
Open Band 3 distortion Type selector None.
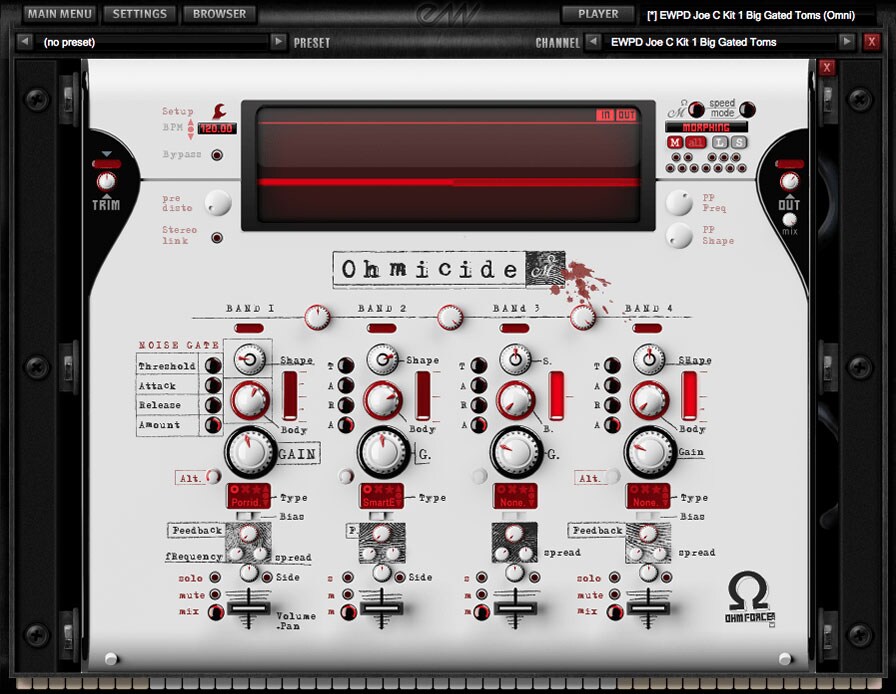click(515, 496)
